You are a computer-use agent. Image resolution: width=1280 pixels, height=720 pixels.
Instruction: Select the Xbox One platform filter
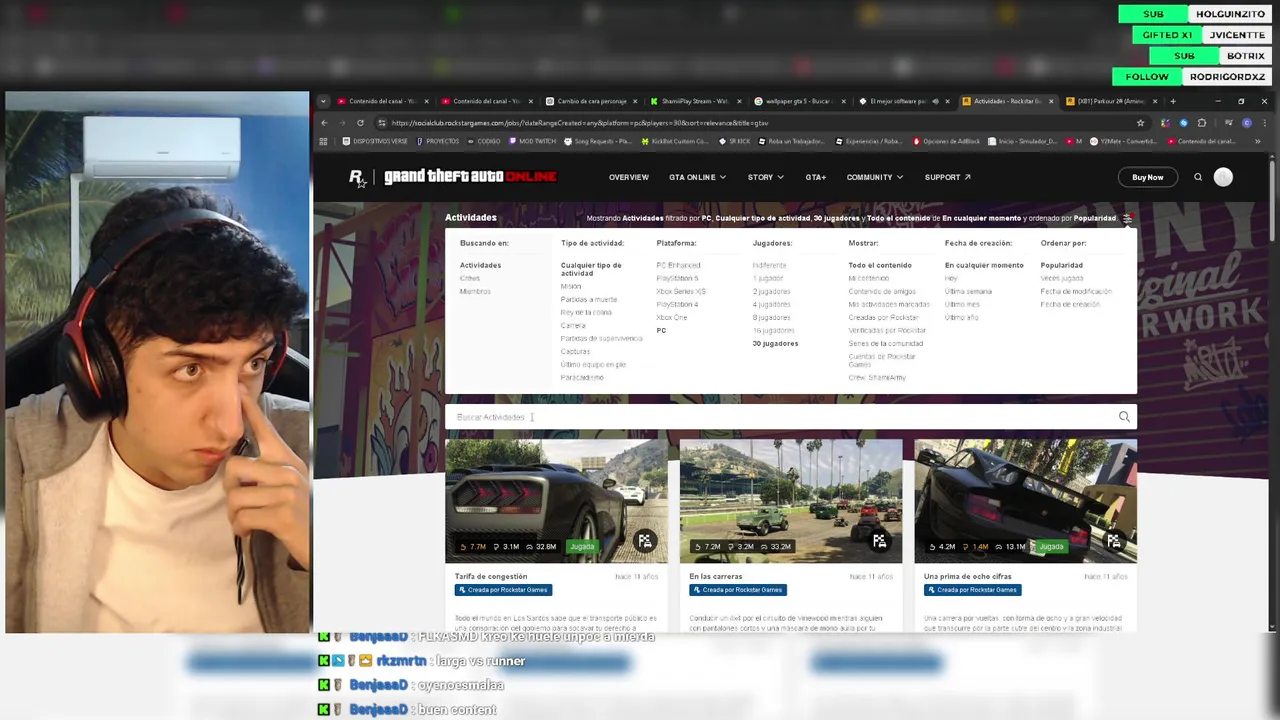point(672,317)
